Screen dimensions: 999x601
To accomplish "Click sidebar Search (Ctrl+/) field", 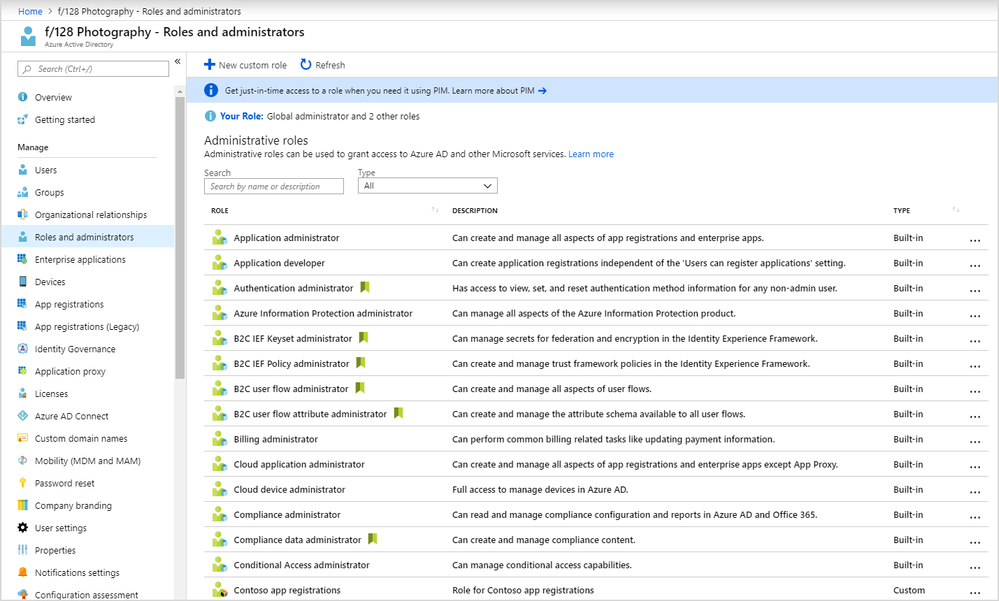I will [x=93, y=69].
